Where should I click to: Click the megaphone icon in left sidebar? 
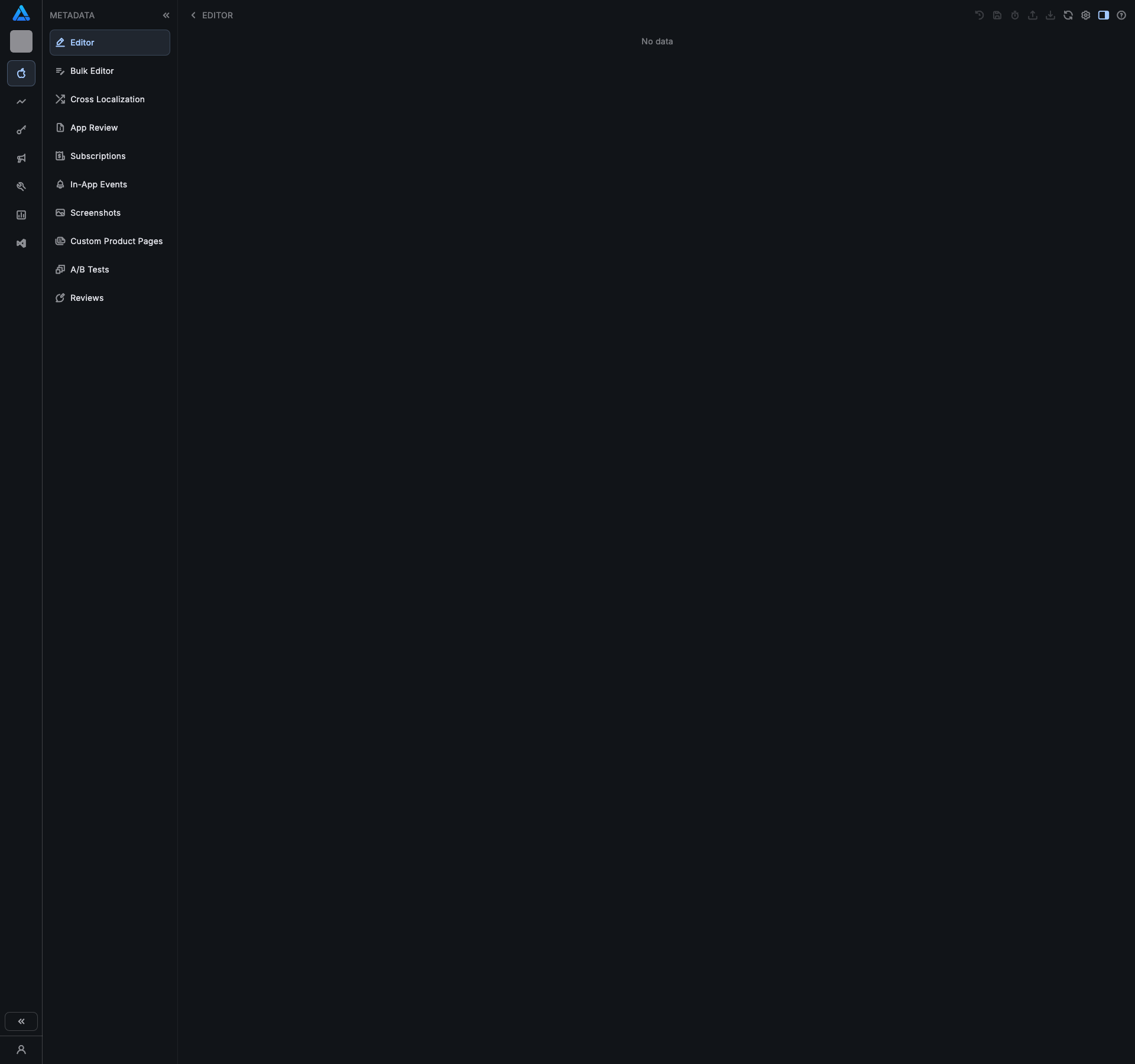coord(21,158)
